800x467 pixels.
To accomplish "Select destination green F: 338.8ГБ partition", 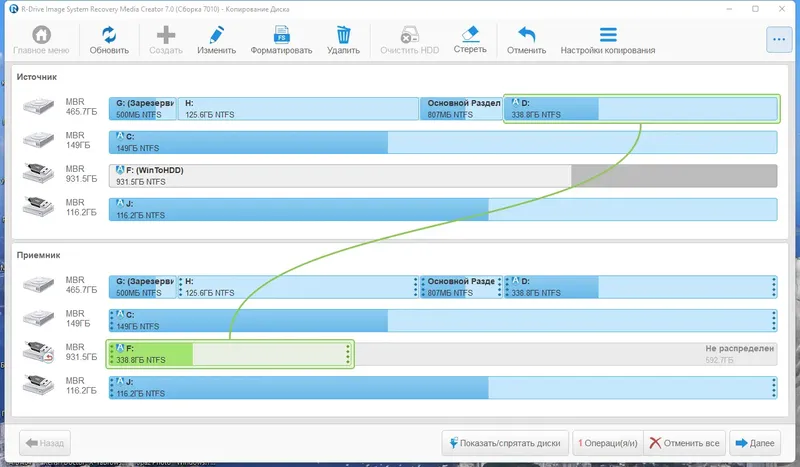I will (x=230, y=354).
